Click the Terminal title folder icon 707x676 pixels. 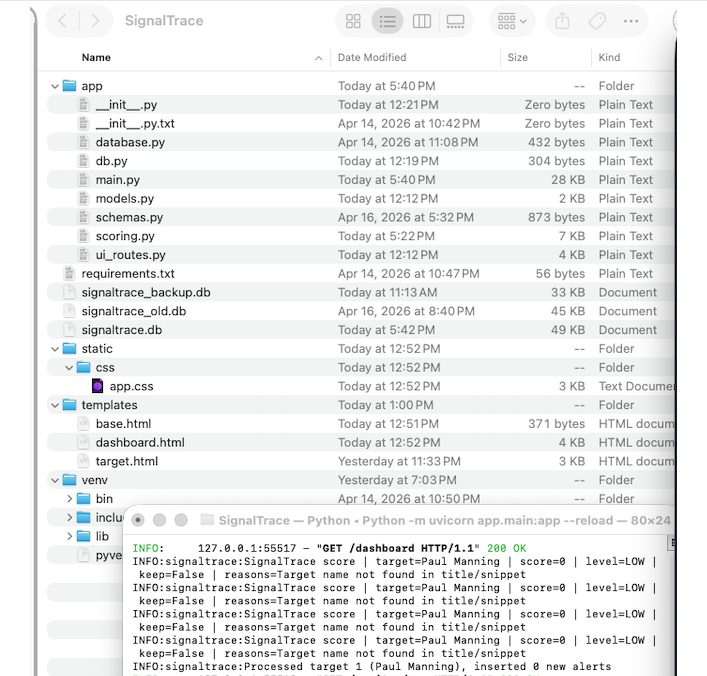[x=207, y=520]
